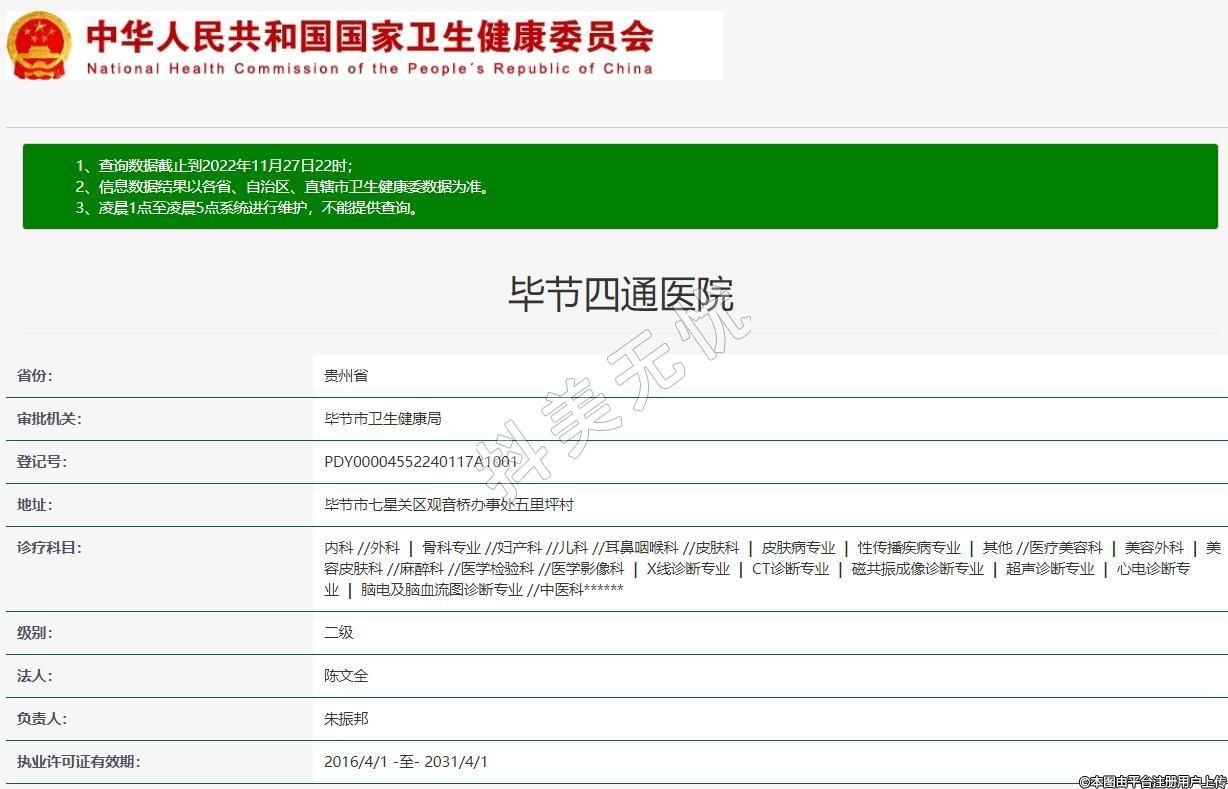Click the legal representative name 陈文全
Image resolution: width=1228 pixels, height=789 pixels.
point(346,676)
